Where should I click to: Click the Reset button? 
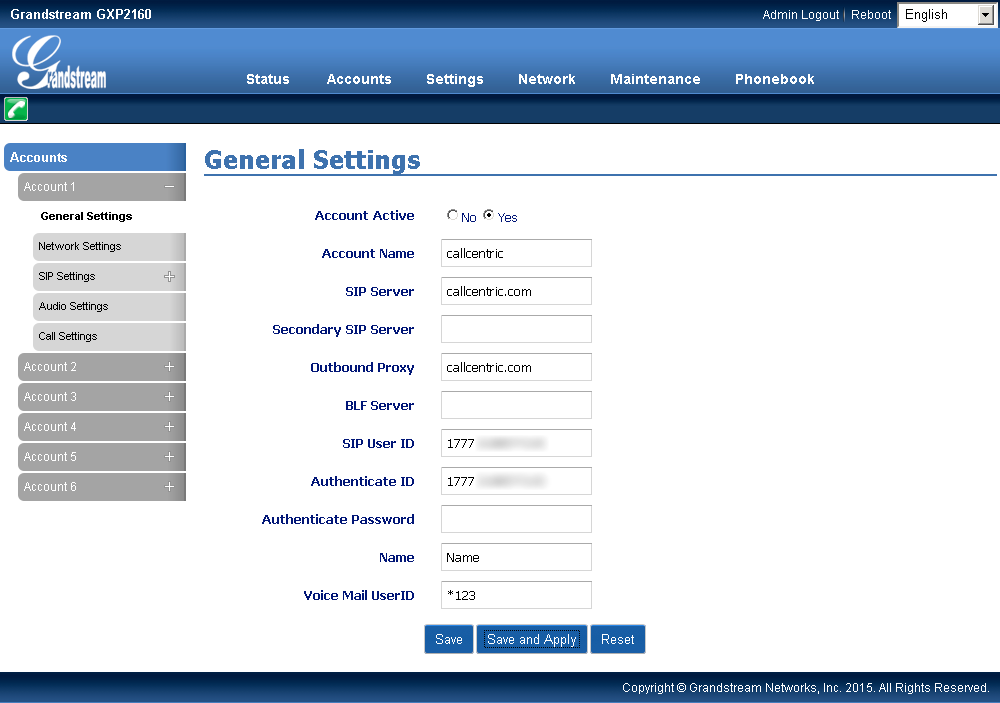[x=617, y=639]
